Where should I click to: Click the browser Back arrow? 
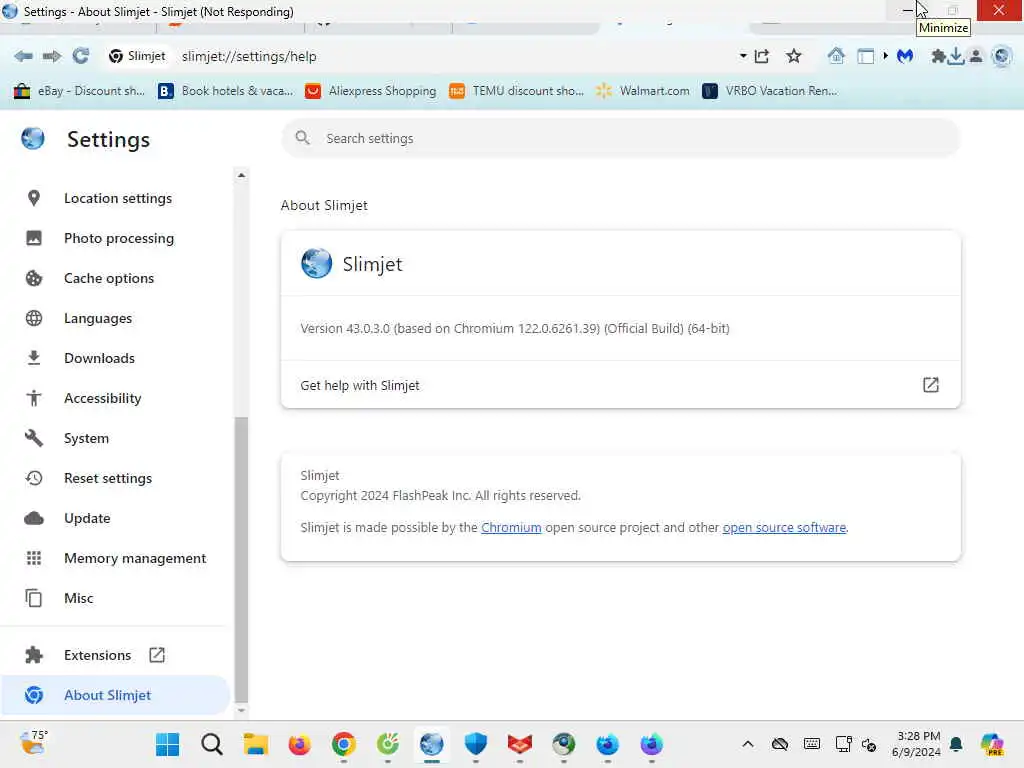coord(24,56)
